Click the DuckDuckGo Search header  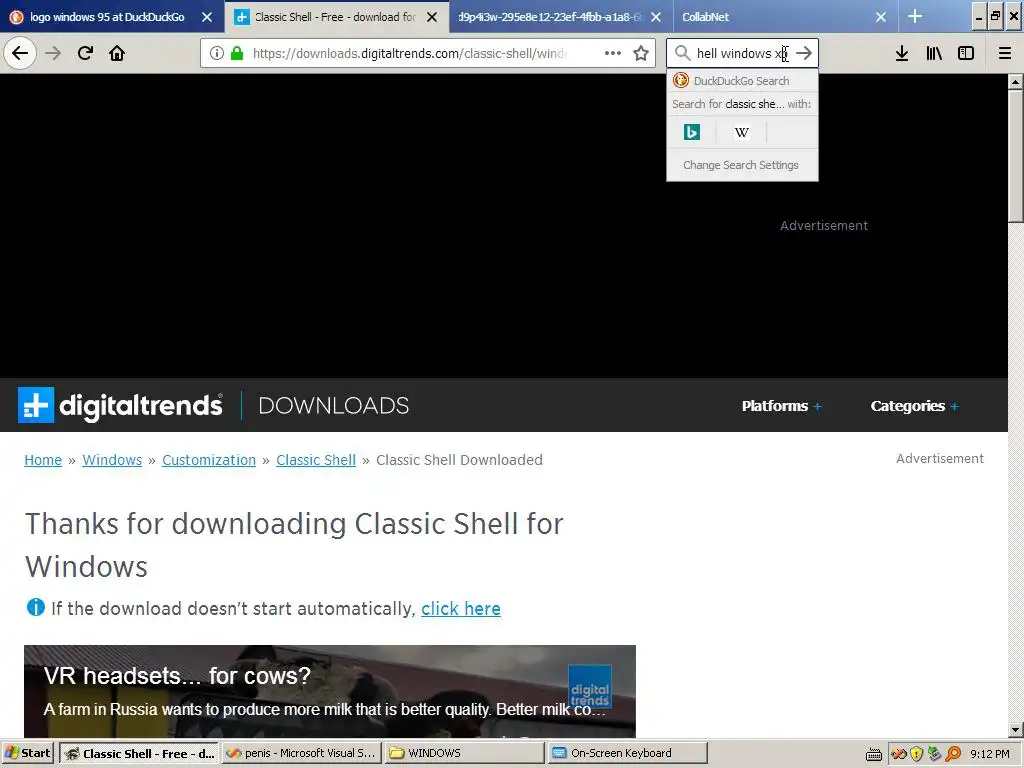(x=742, y=81)
